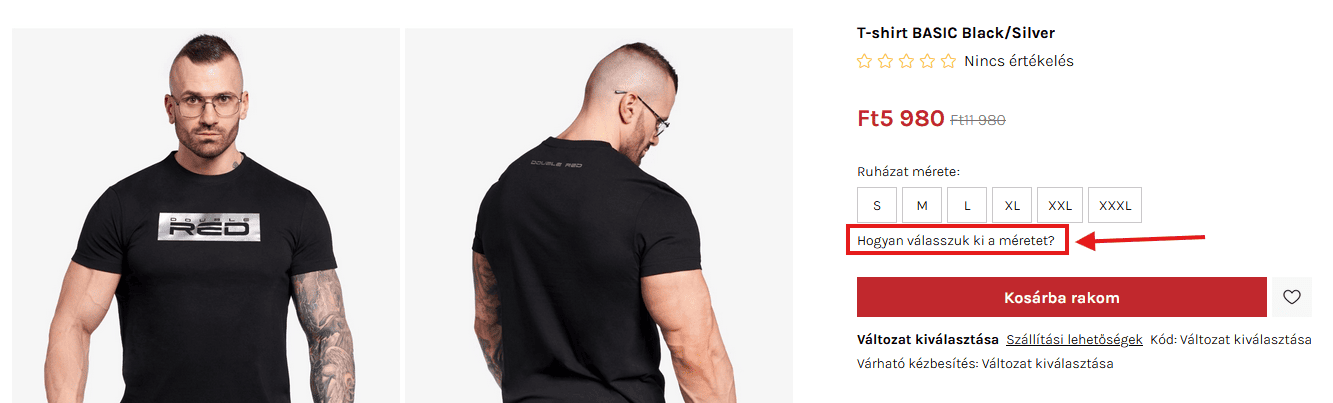
Task: Click the fifth rating star
Action: (947, 61)
